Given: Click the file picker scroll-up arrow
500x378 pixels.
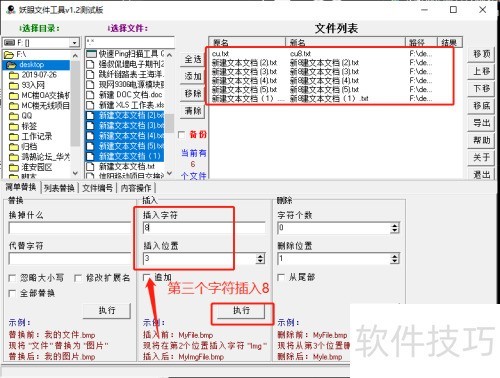Looking at the screenshot, I should point(170,55).
